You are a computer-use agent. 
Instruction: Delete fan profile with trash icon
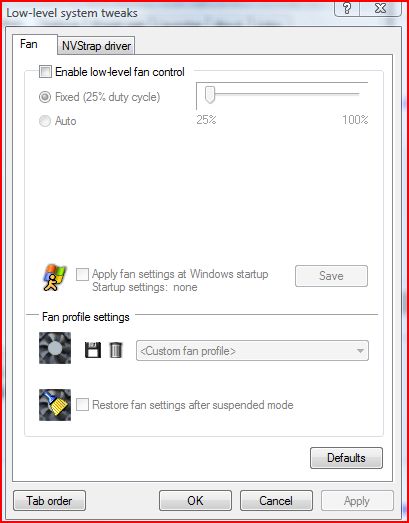tap(116, 350)
